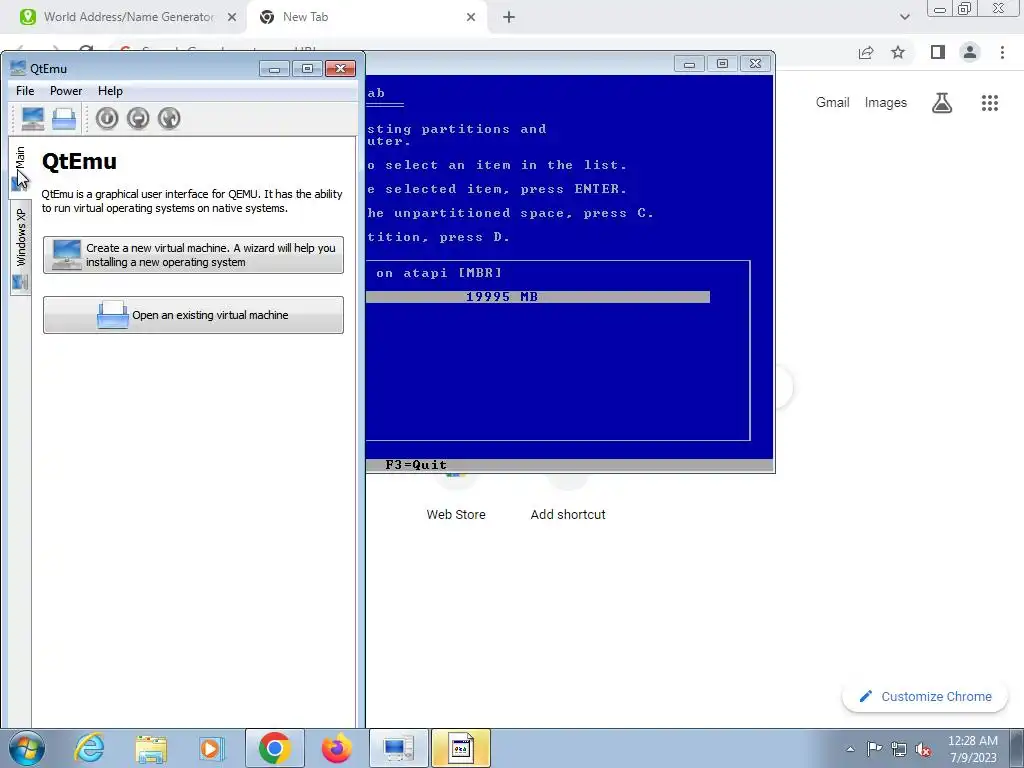
Task: Open Windows Explorer folder from taskbar
Action: pos(151,748)
